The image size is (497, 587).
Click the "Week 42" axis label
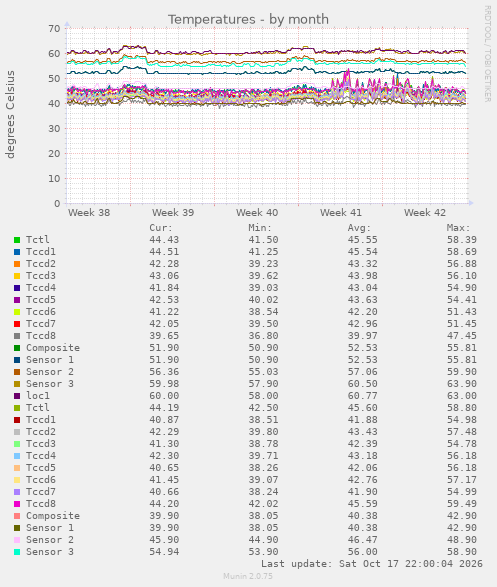[x=425, y=213]
